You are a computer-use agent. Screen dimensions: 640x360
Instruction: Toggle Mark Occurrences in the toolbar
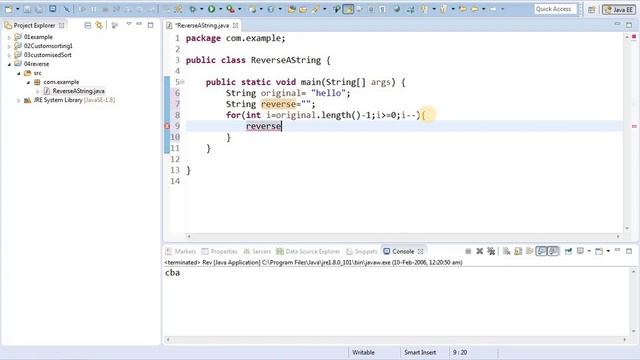tap(348, 9)
